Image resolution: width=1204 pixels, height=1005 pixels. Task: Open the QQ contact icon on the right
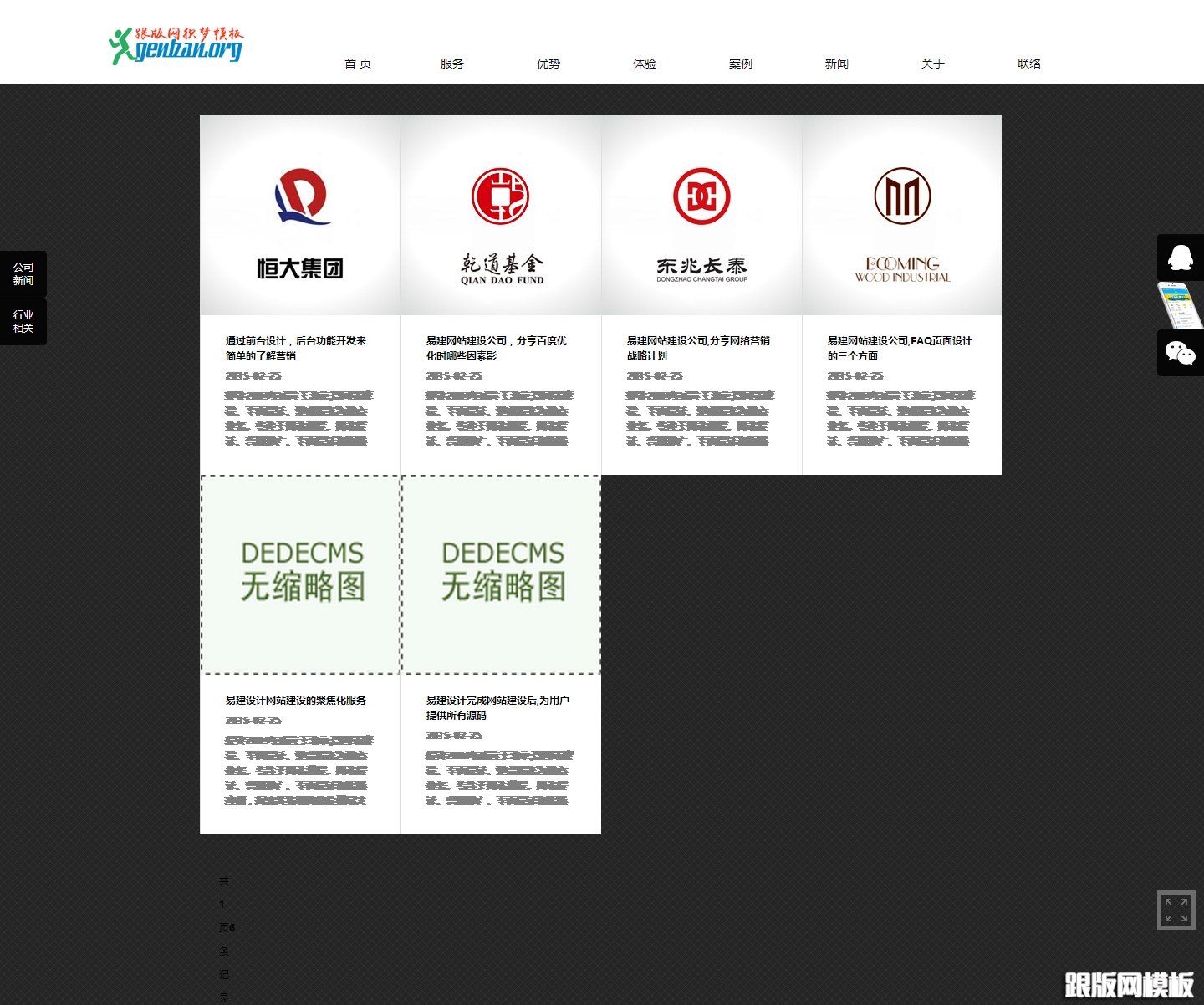click(1179, 258)
